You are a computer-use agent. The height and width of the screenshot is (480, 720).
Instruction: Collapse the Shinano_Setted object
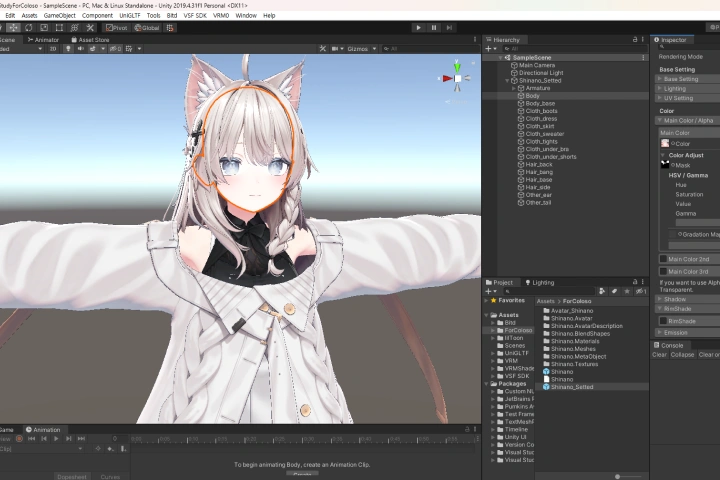pos(507,81)
